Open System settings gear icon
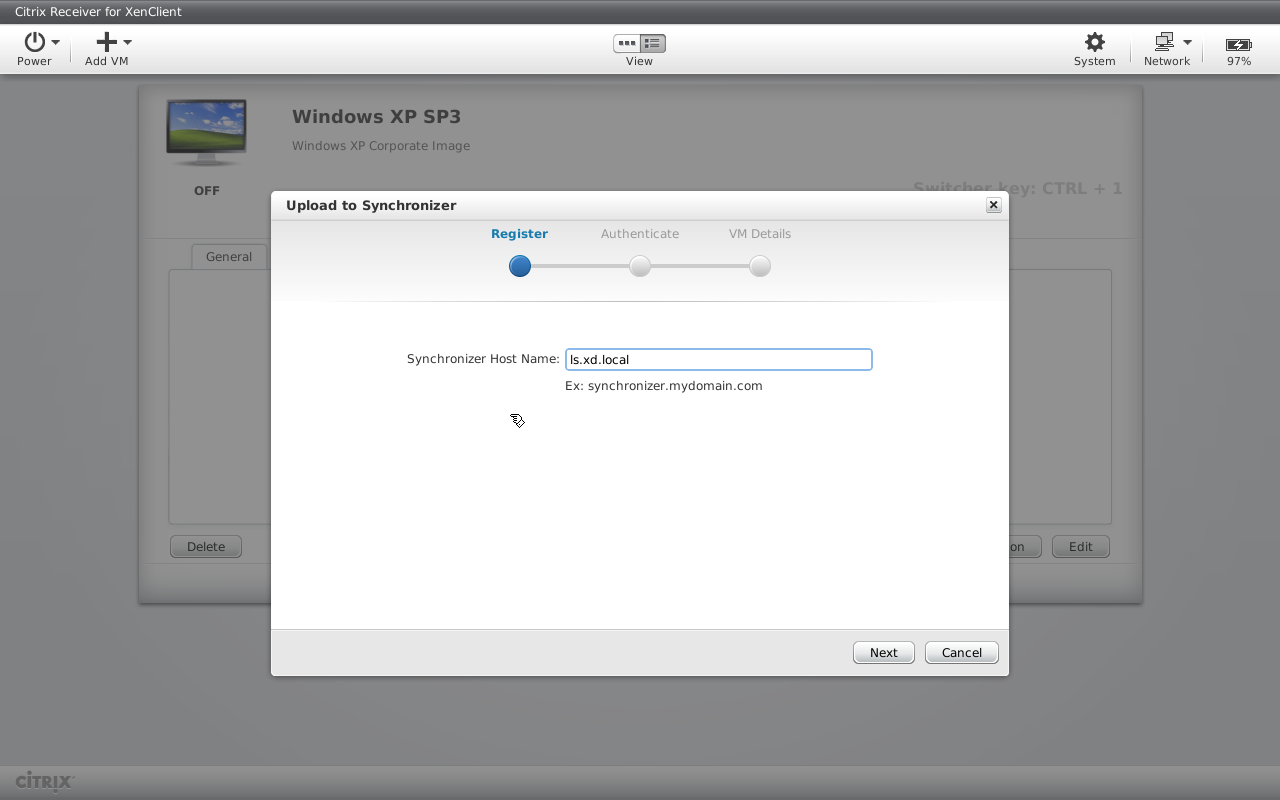The width and height of the screenshot is (1280, 800). coord(1095,42)
